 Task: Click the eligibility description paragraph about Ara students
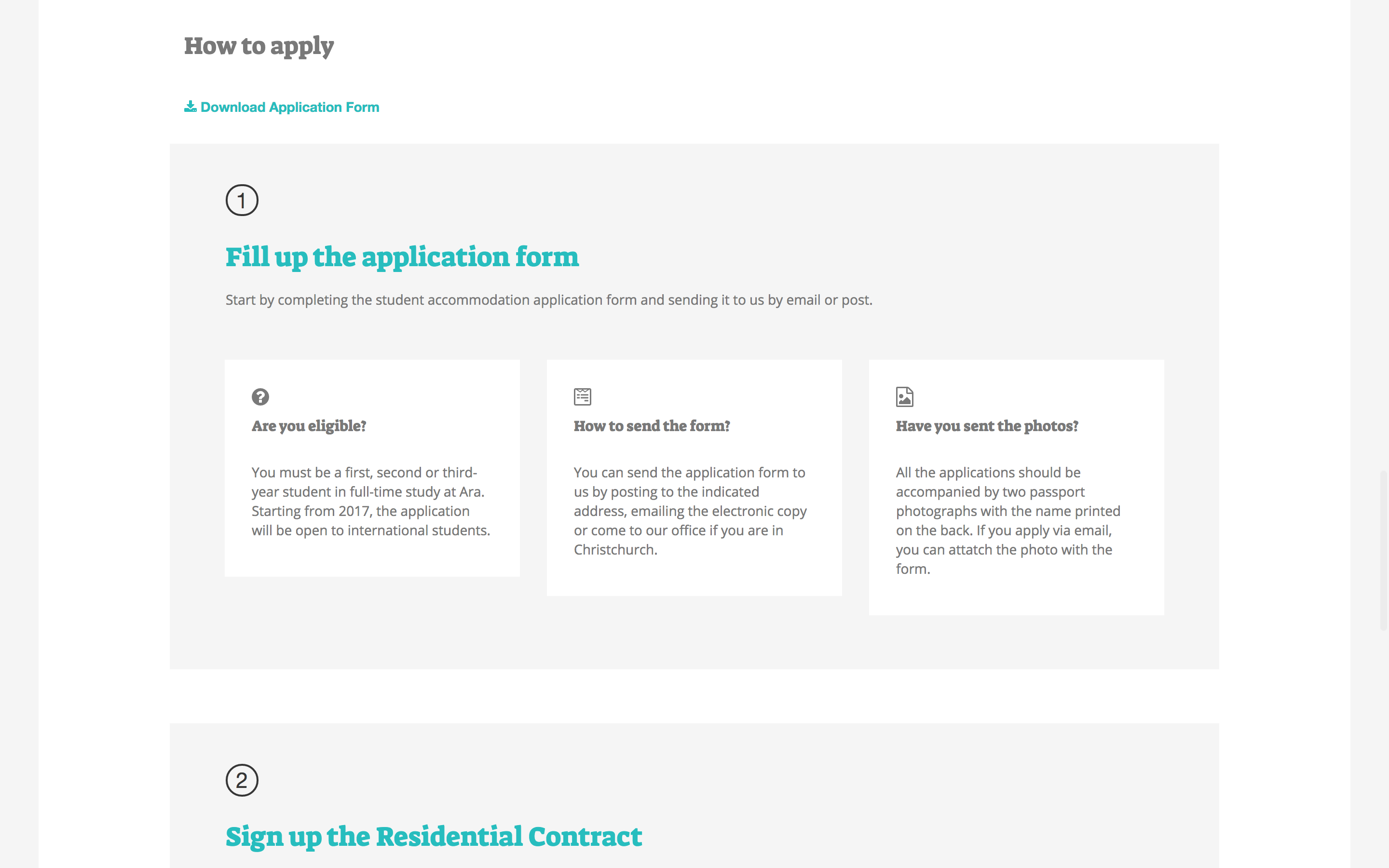coord(371,501)
